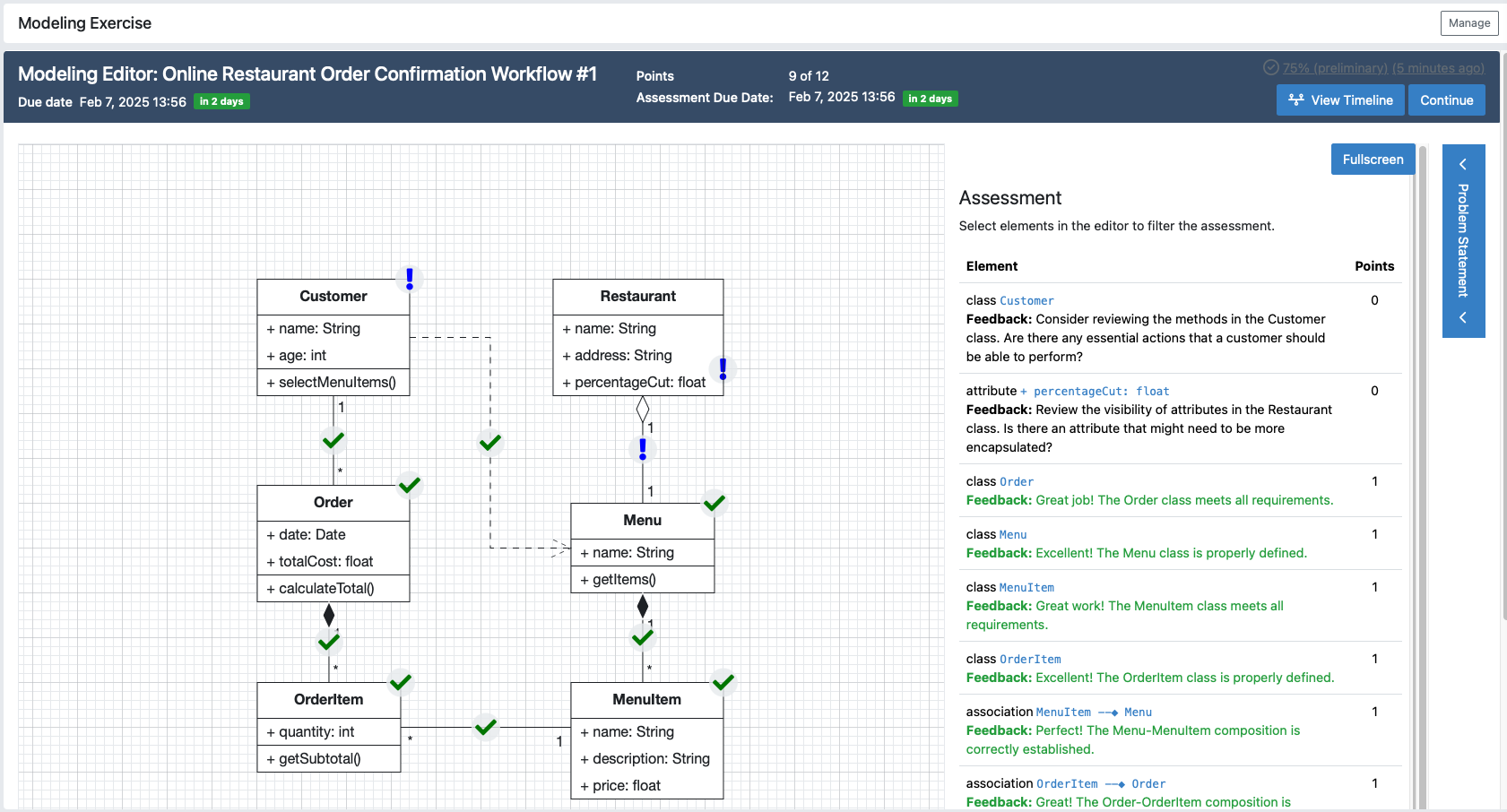Select the green checkmark badge on the Order class
1507x812 pixels.
[x=410, y=485]
